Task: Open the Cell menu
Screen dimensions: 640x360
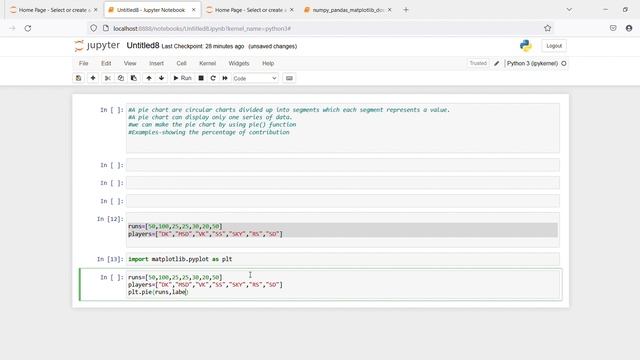Action: click(x=182, y=63)
